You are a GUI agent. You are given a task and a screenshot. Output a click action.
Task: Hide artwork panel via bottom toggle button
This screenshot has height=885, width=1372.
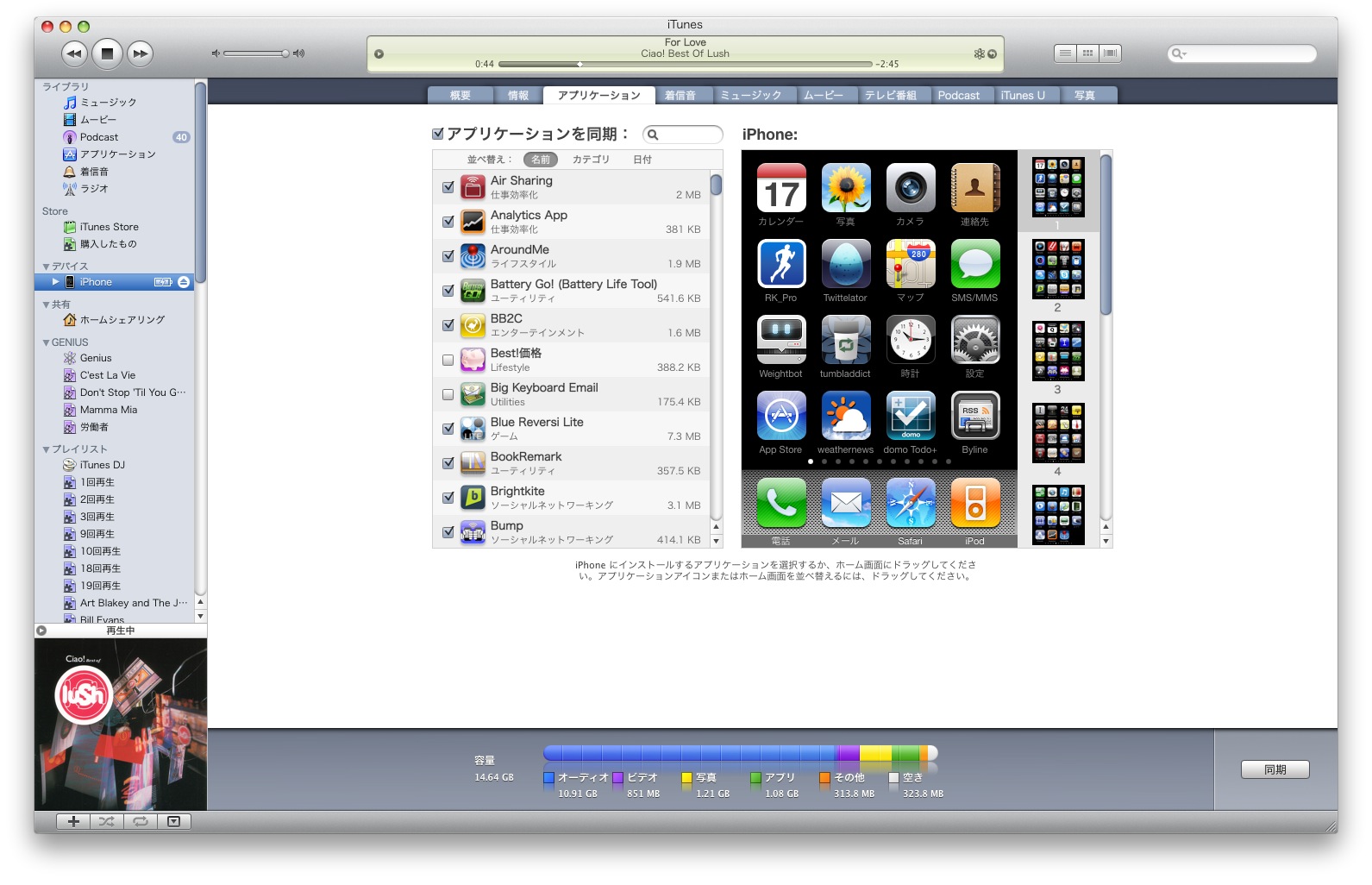tap(173, 822)
